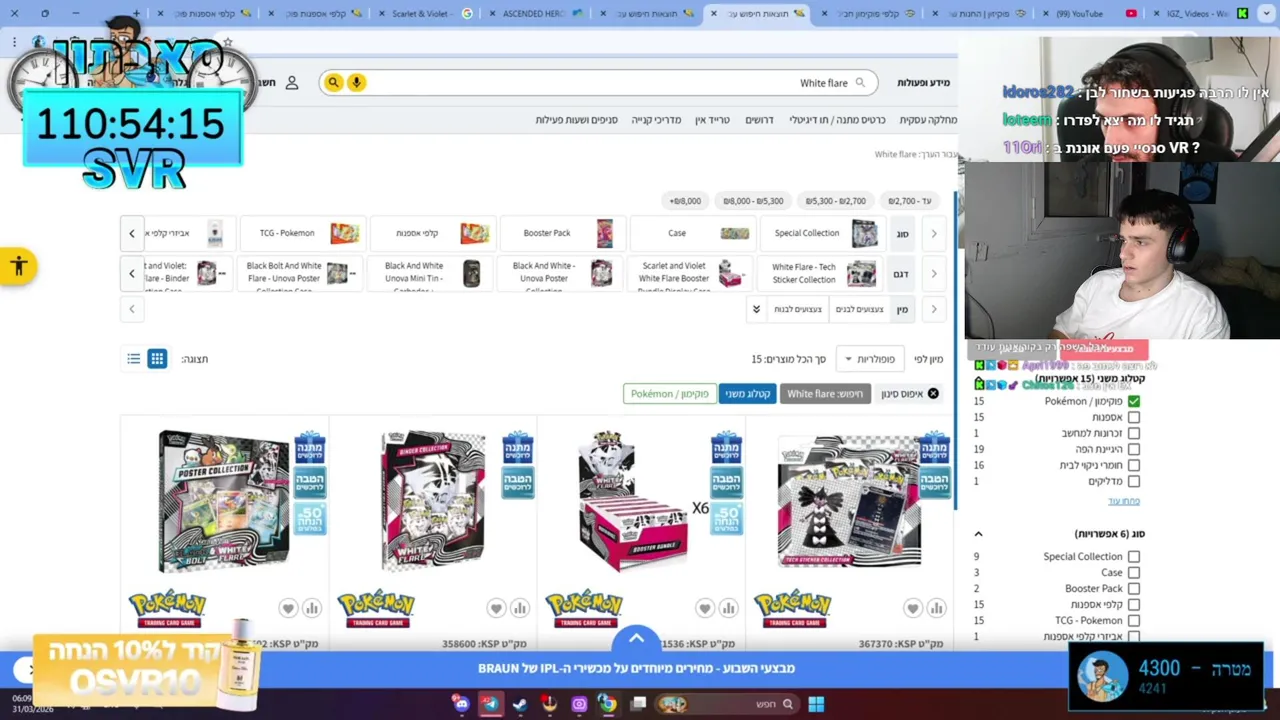The height and width of the screenshot is (720, 1280).
Task: Open the דרושים navigation item
Action: pyautogui.click(x=759, y=120)
